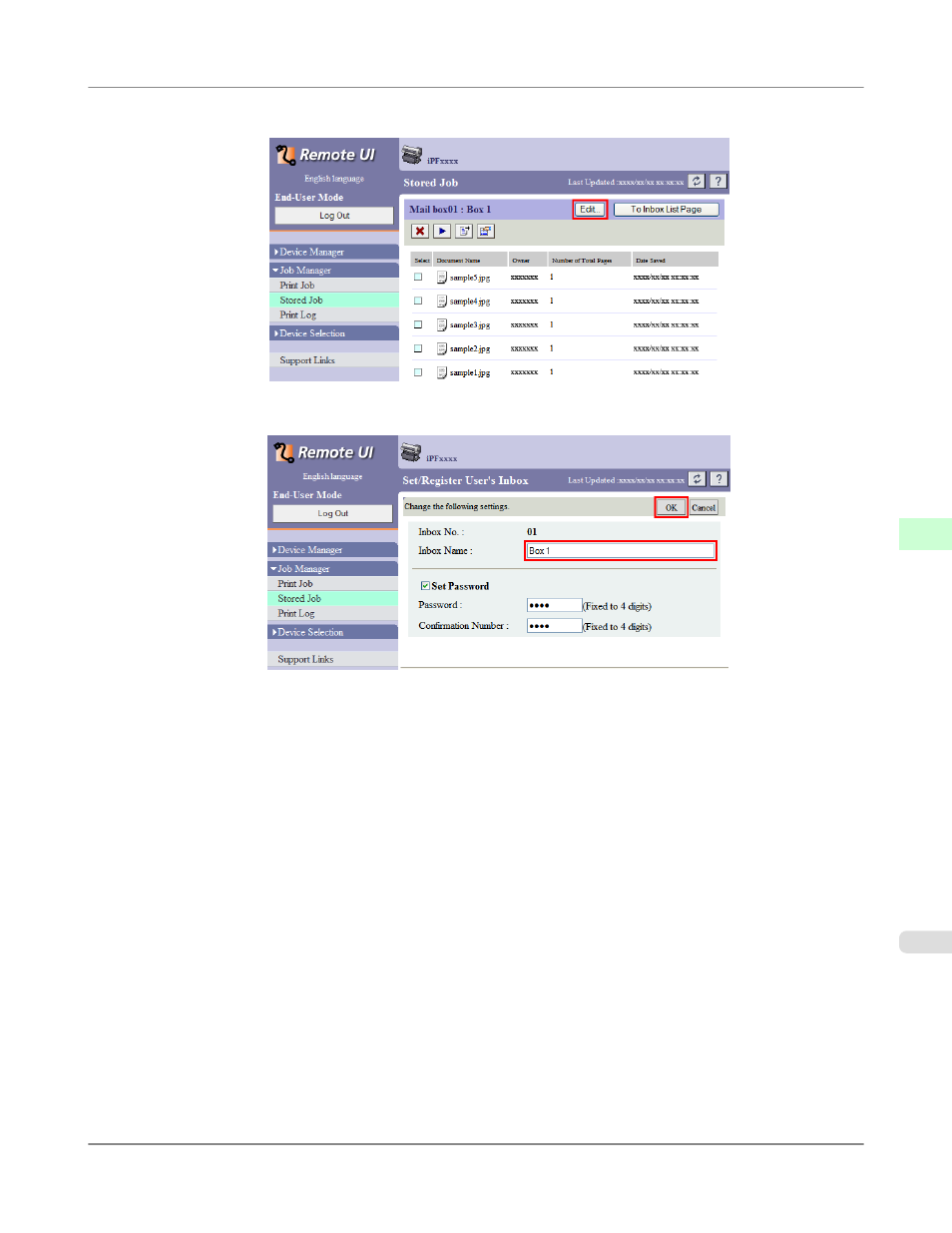Tick the checkbox for sample5.jpg
Screen dimensions: 952x1233
coord(418,277)
